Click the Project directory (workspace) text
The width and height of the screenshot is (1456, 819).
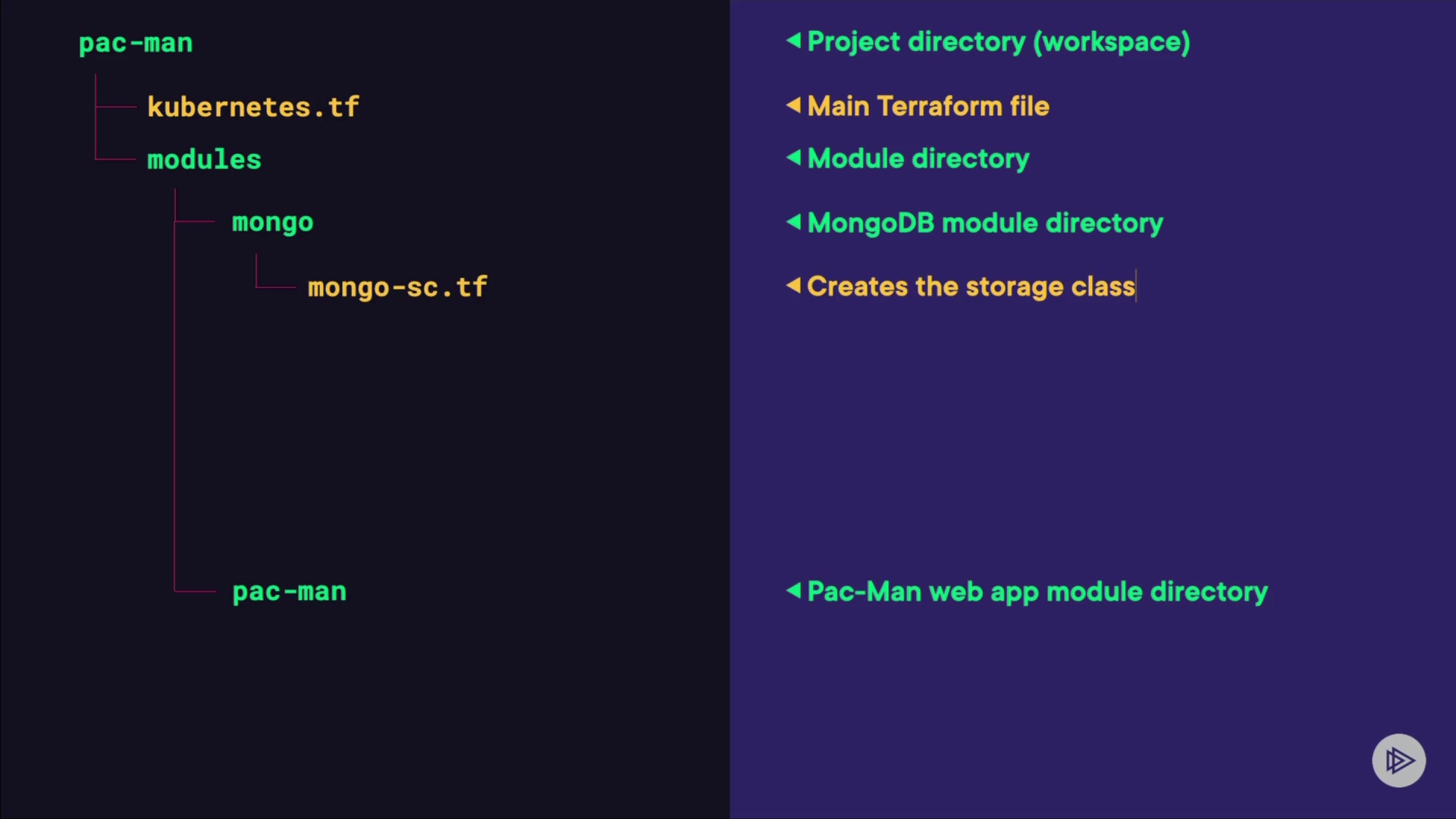point(998,42)
